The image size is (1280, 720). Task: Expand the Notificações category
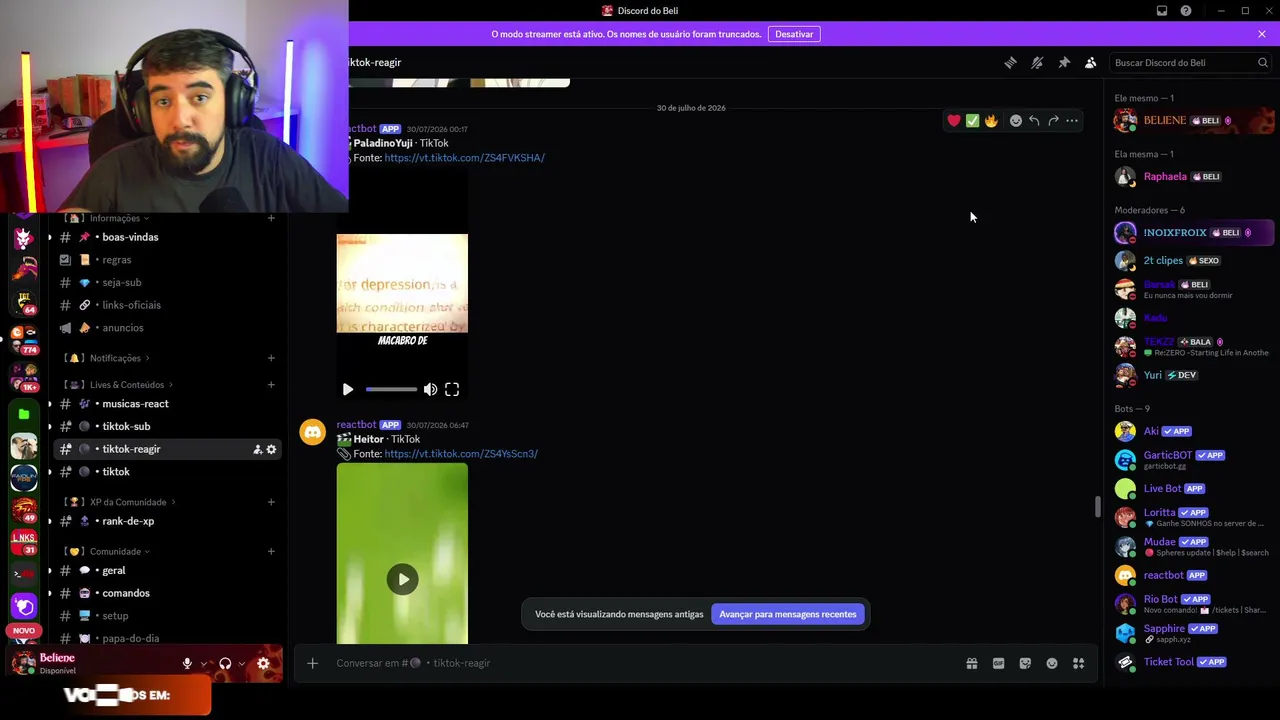(107, 358)
